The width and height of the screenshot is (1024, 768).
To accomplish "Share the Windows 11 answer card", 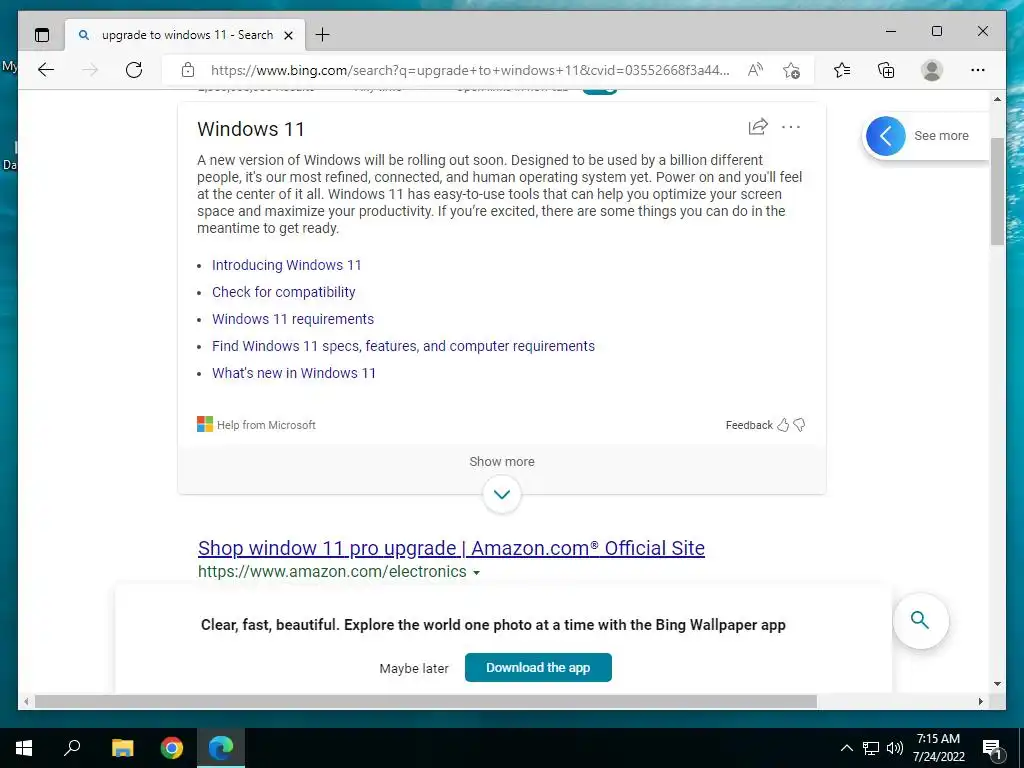I will coord(758,127).
